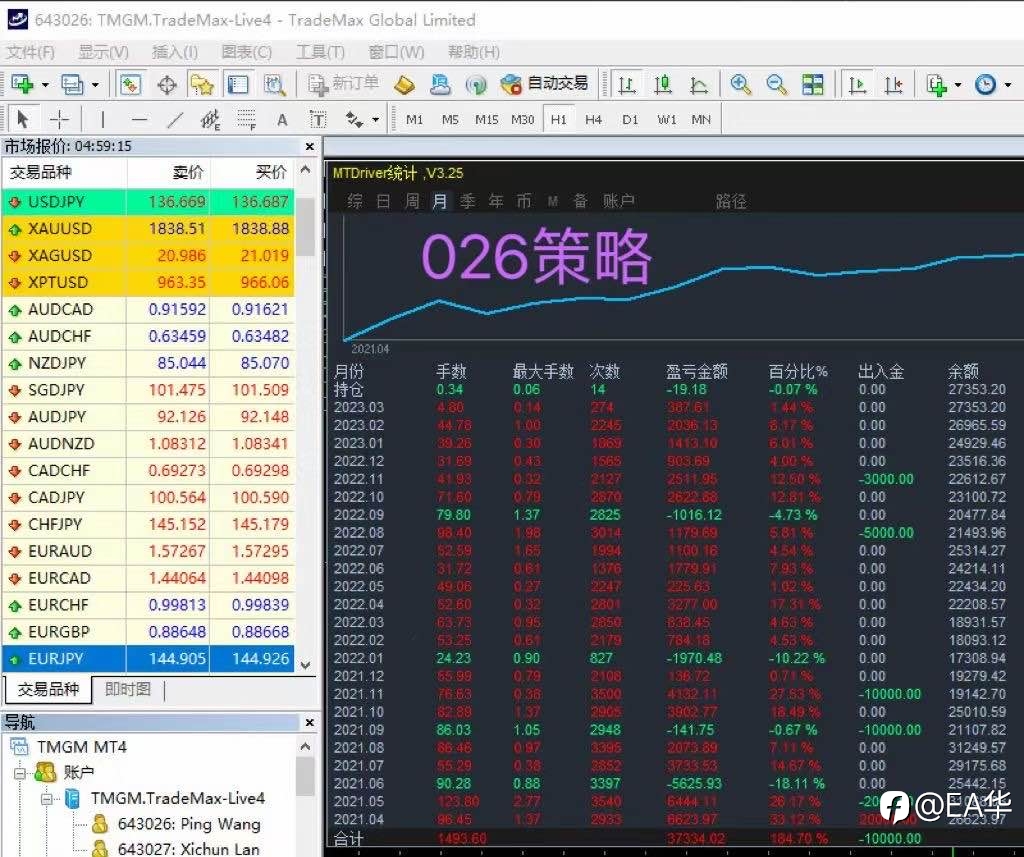
Task: Open the 工具(T) menu
Action: click(x=320, y=52)
